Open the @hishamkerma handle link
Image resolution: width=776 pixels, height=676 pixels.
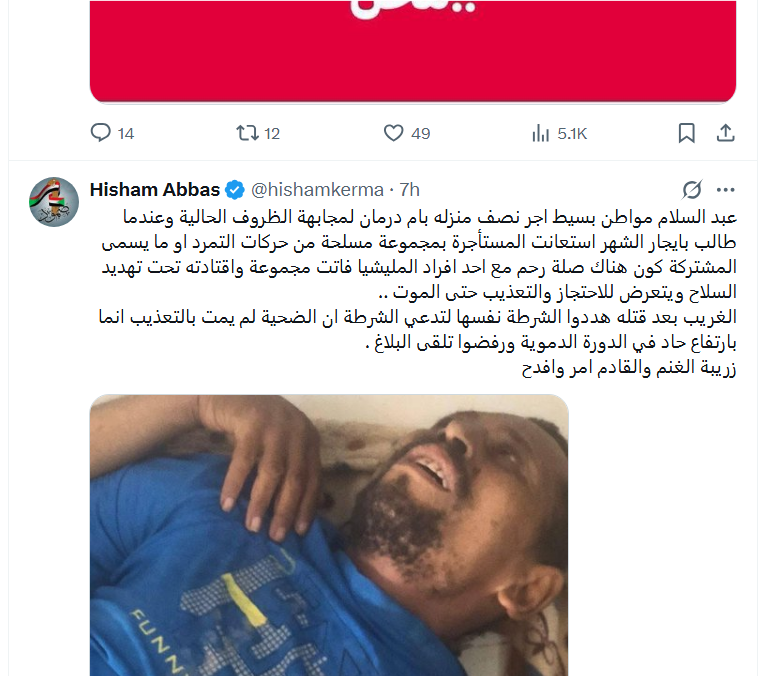[x=317, y=190]
